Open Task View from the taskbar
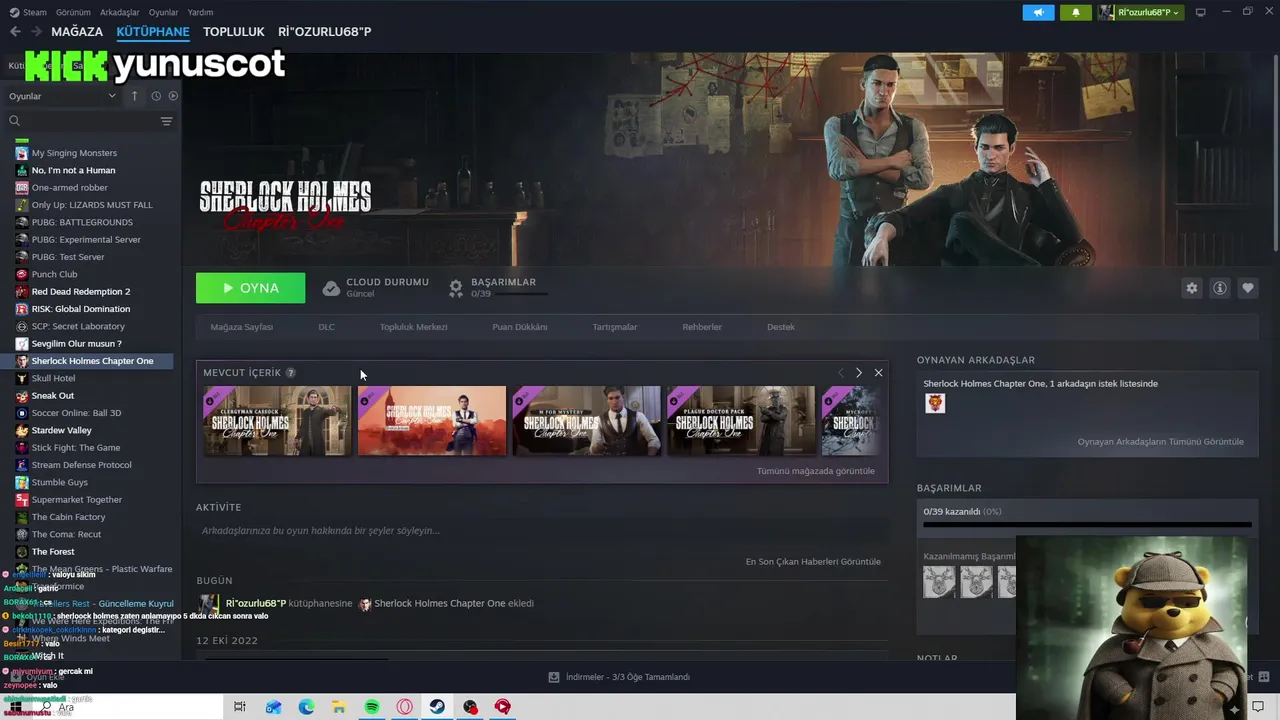 tap(240, 707)
